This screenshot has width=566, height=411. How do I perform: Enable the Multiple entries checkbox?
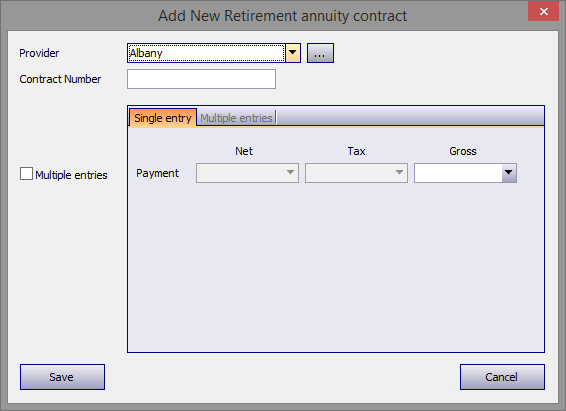[26, 174]
